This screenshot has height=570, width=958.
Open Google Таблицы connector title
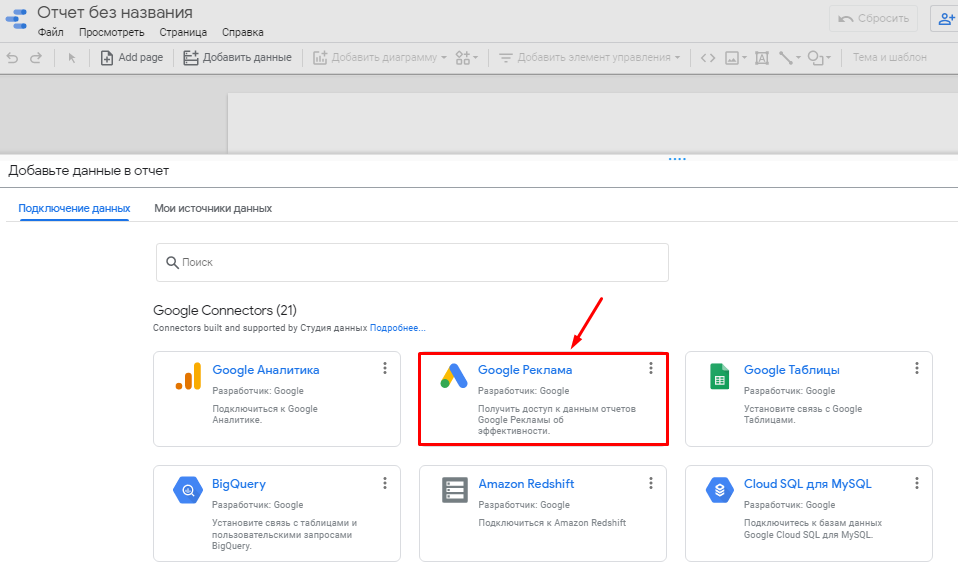click(x=791, y=370)
